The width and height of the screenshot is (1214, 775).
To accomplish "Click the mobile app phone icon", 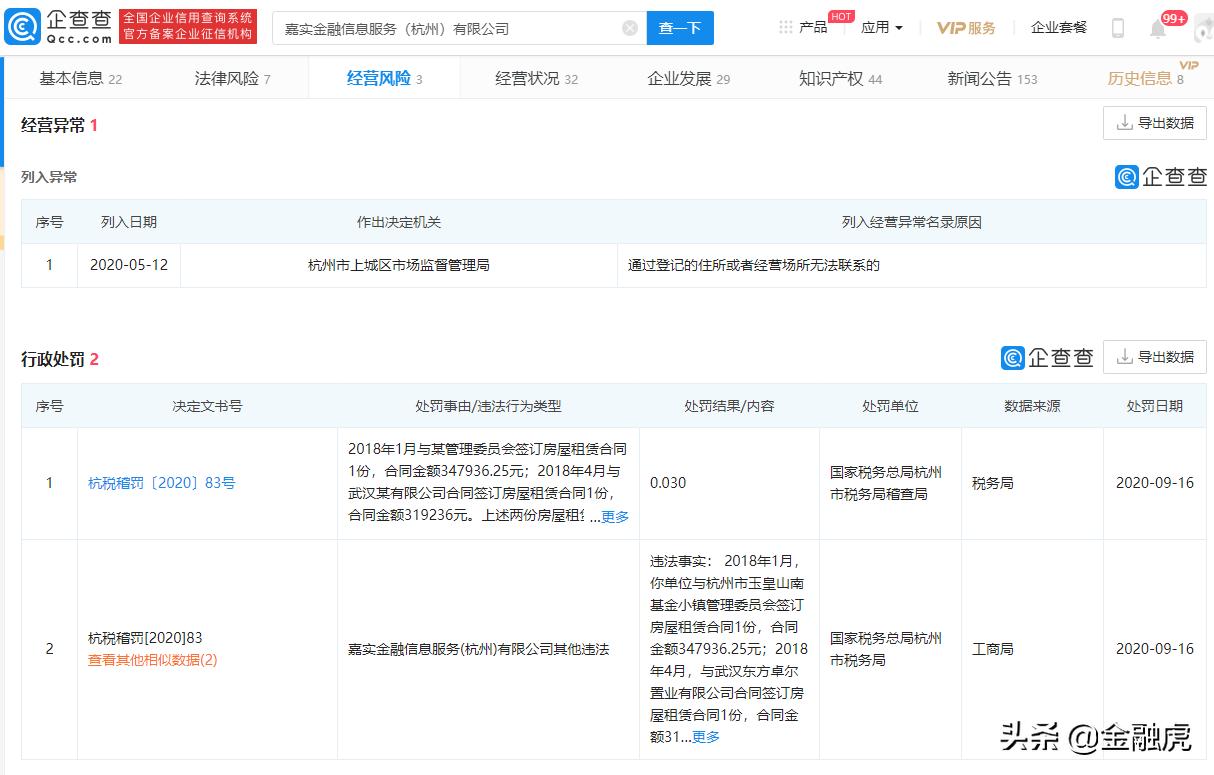I will click(x=1117, y=27).
